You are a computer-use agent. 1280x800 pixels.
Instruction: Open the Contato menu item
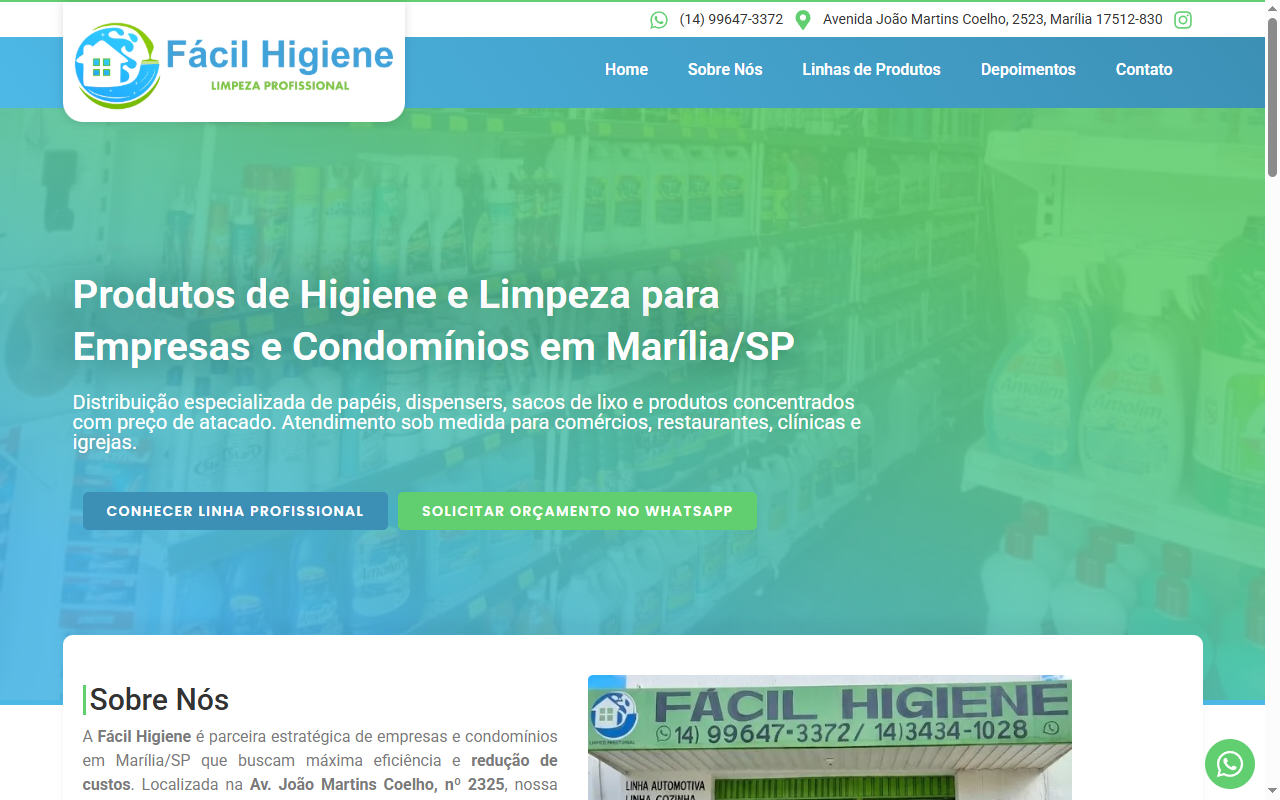(1144, 70)
